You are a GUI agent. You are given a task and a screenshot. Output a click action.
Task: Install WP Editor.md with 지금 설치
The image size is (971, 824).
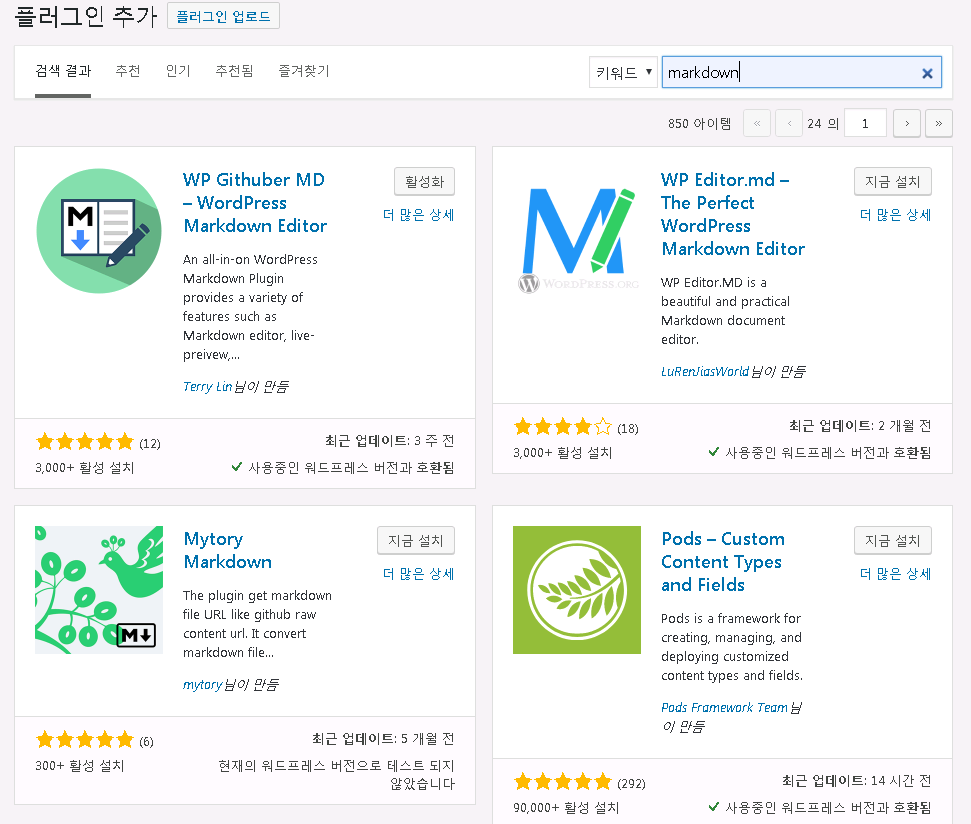click(892, 181)
